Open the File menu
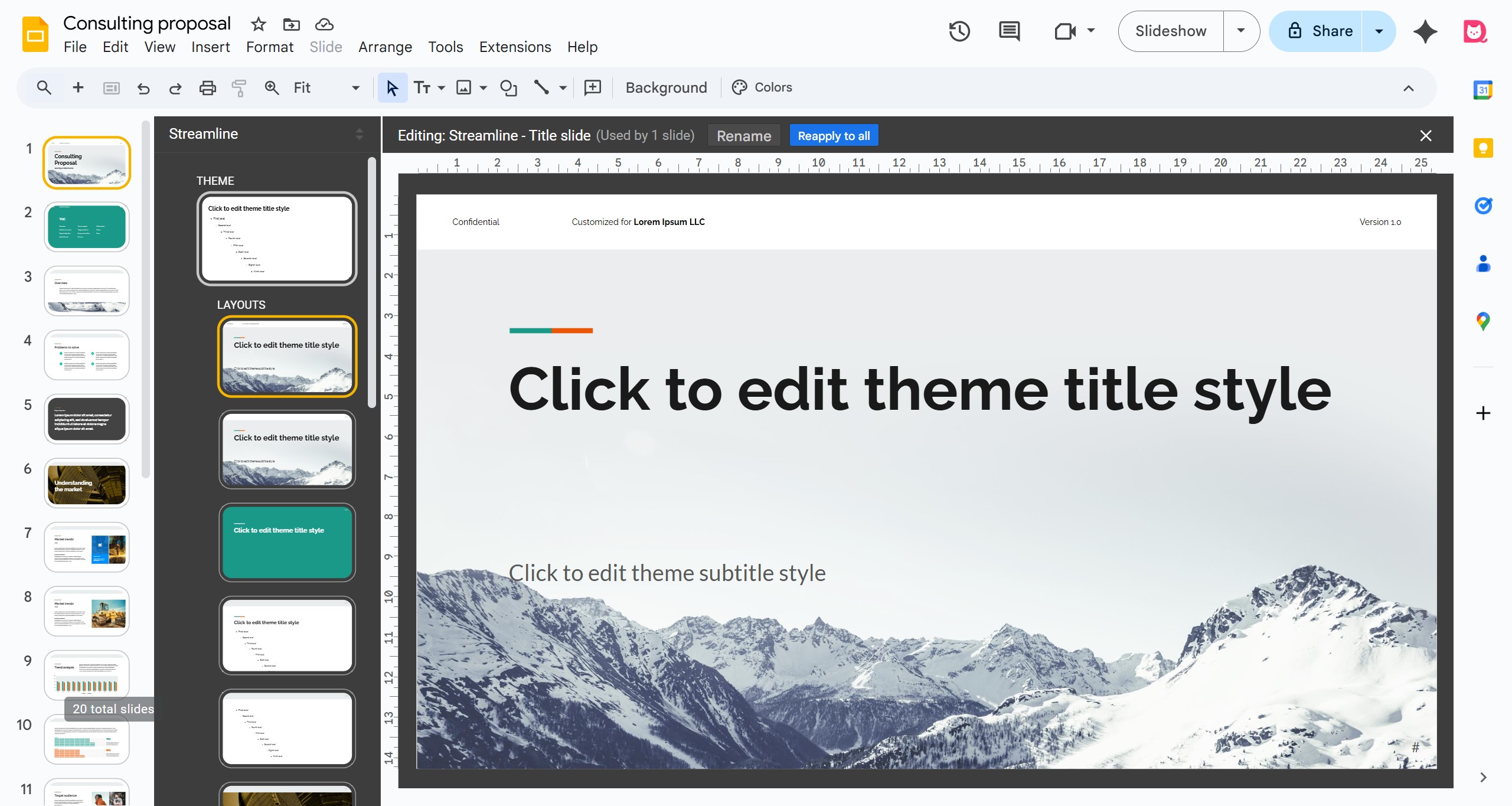Viewport: 1512px width, 806px height. [x=75, y=47]
